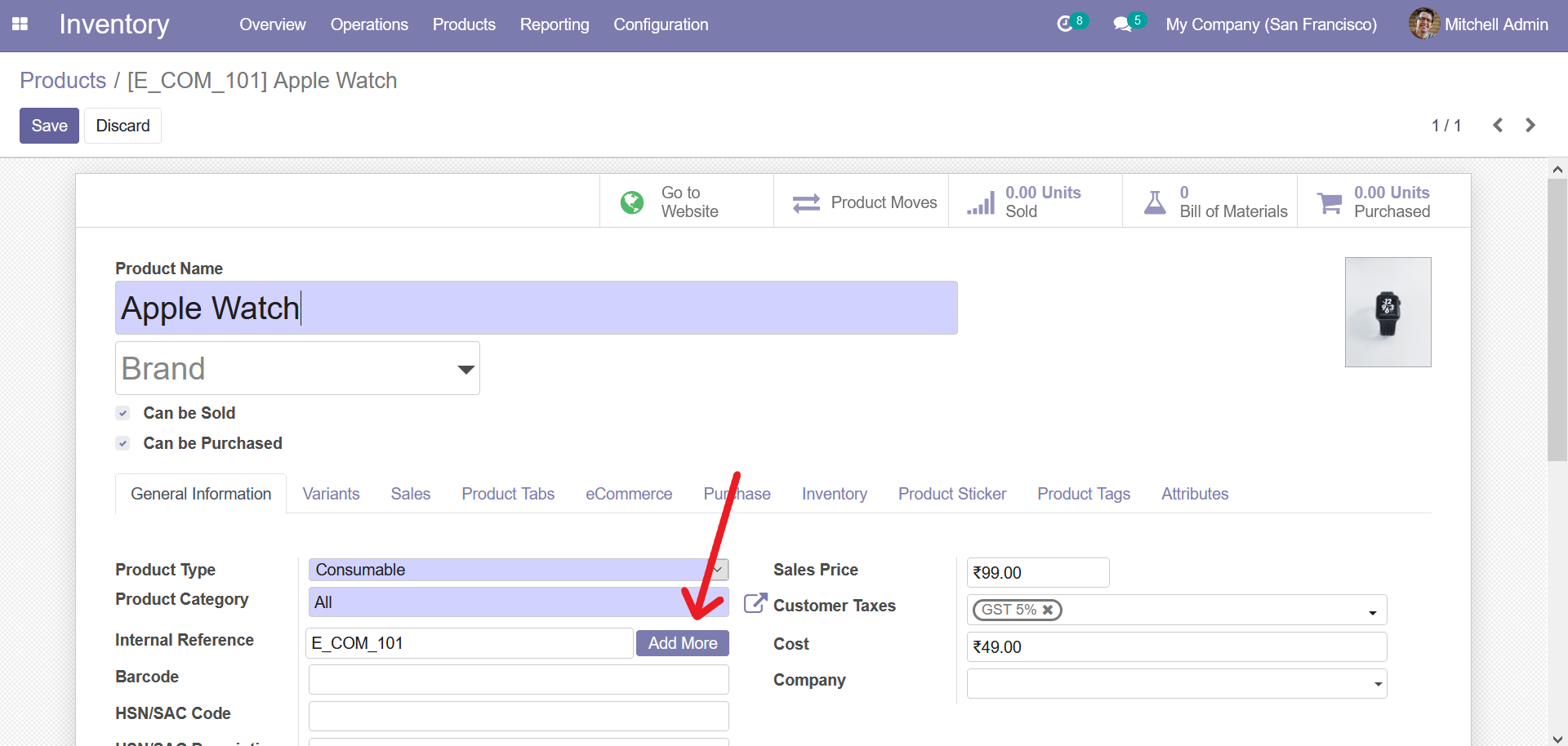Open the 0.00 Units Sold stat button

(1036, 202)
